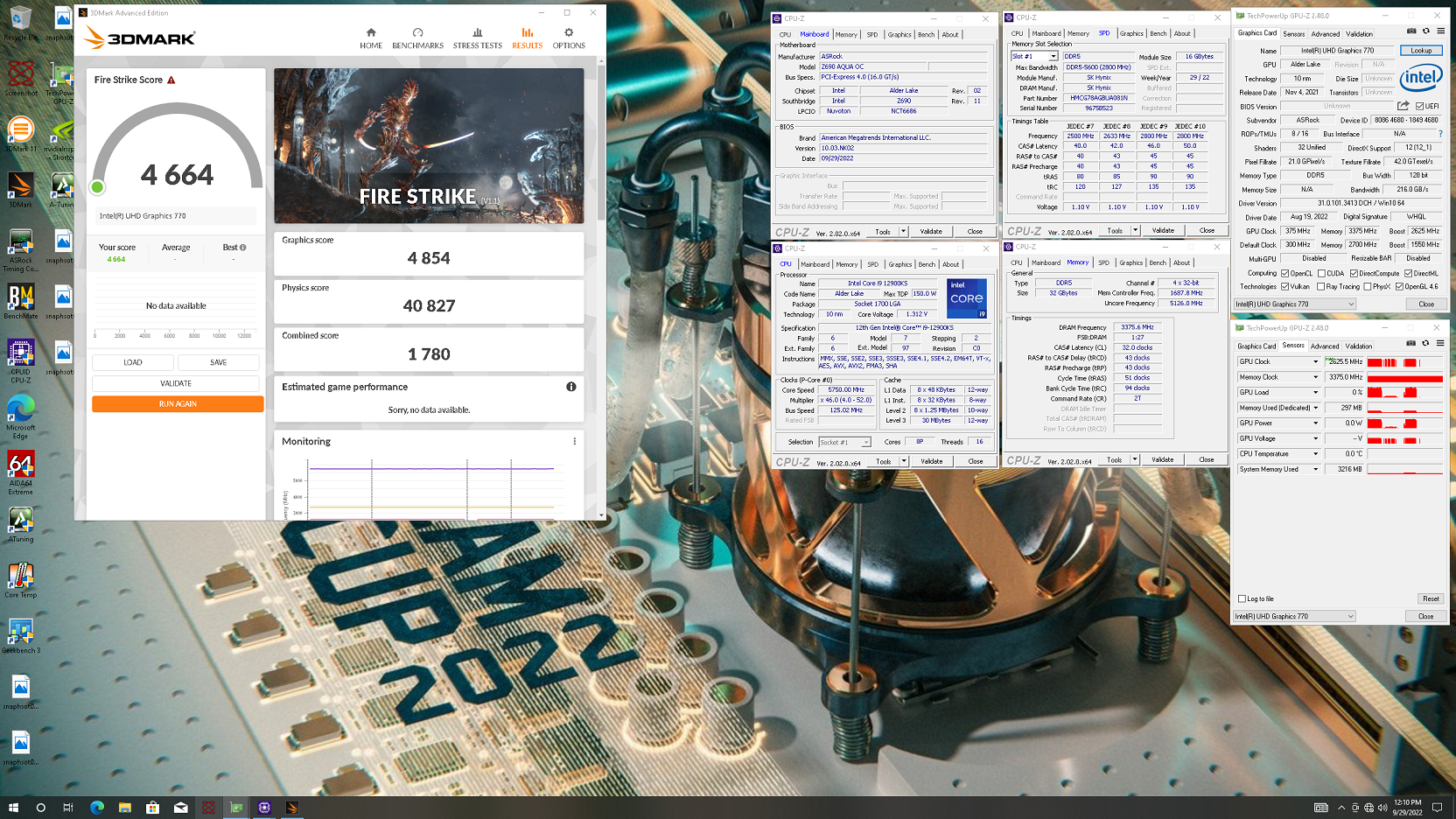Open the Monitoring panel three-dot menu
This screenshot has height=819, width=1456.
click(x=574, y=441)
